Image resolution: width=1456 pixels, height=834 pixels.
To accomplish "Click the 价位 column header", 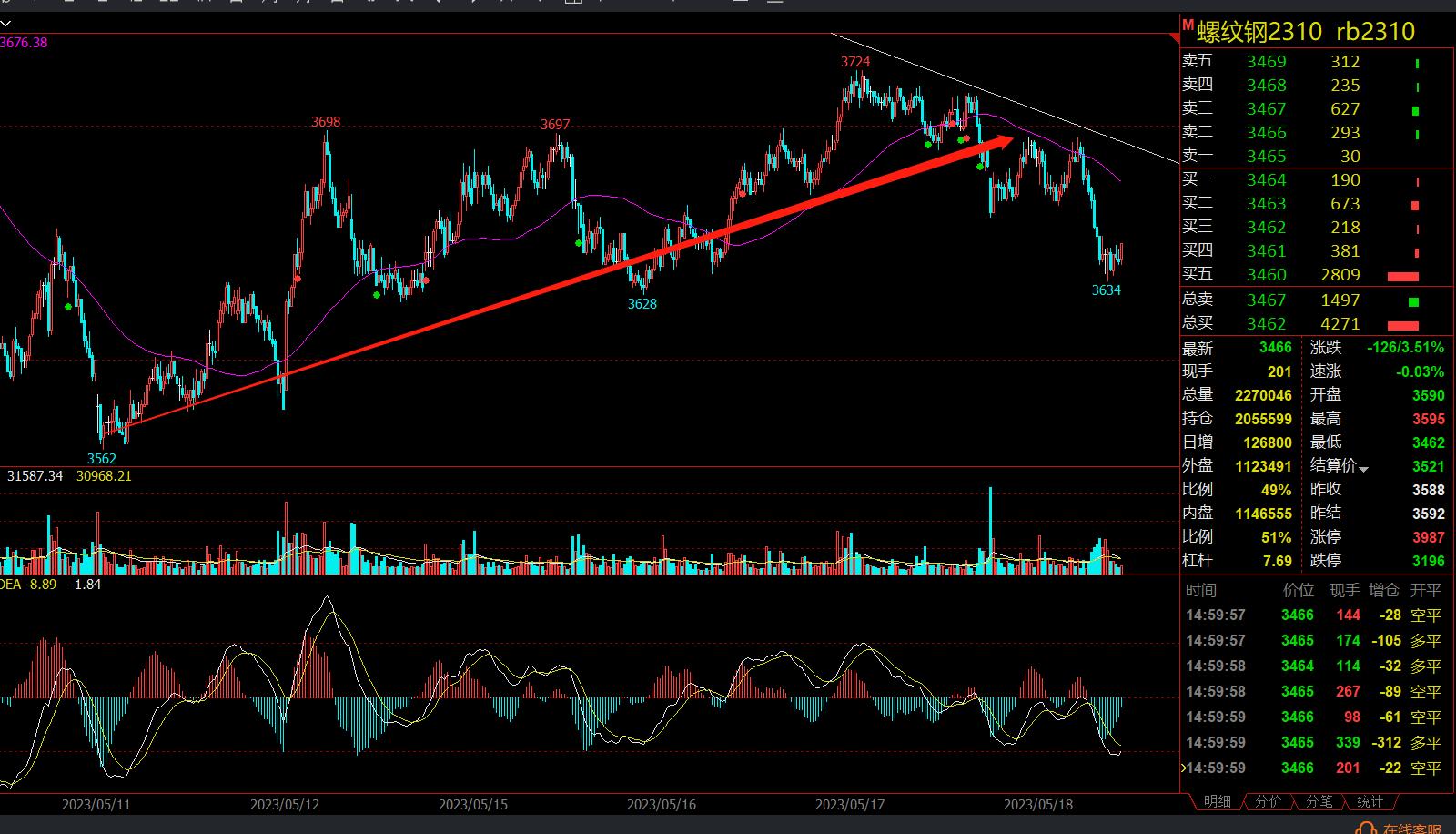I will 1299,590.
